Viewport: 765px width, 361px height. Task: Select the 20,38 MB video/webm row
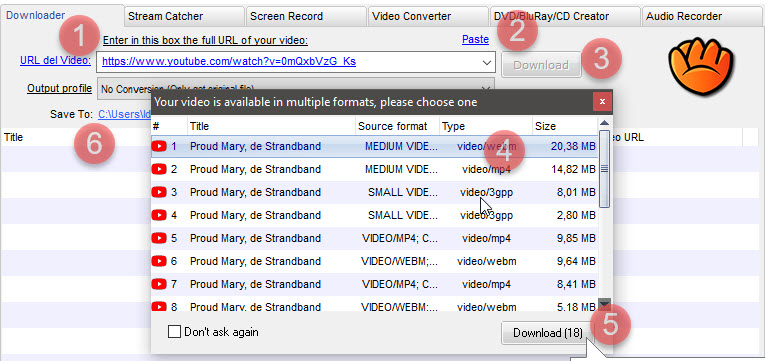pyautogui.click(x=374, y=146)
